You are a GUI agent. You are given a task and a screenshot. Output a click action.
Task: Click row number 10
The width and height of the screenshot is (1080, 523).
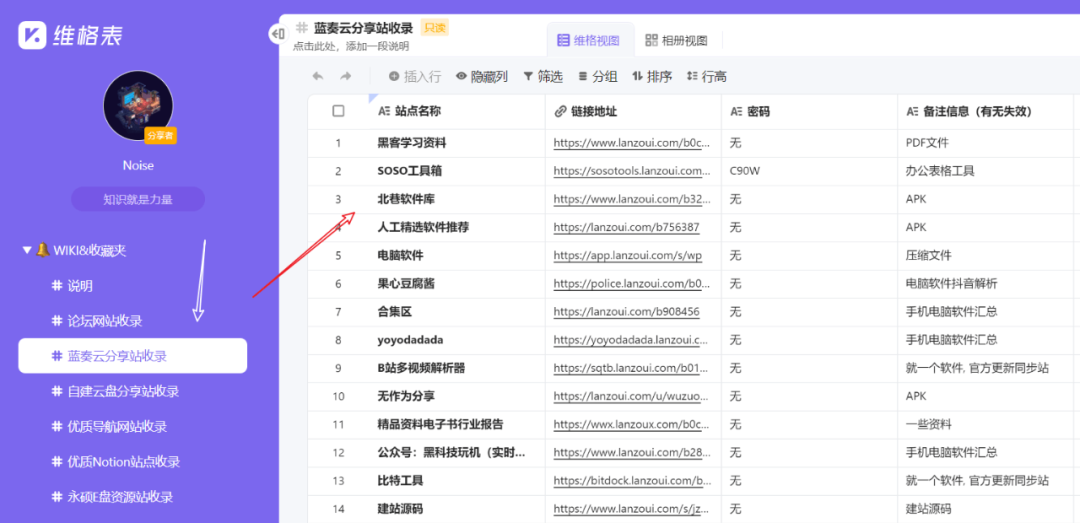(338, 396)
